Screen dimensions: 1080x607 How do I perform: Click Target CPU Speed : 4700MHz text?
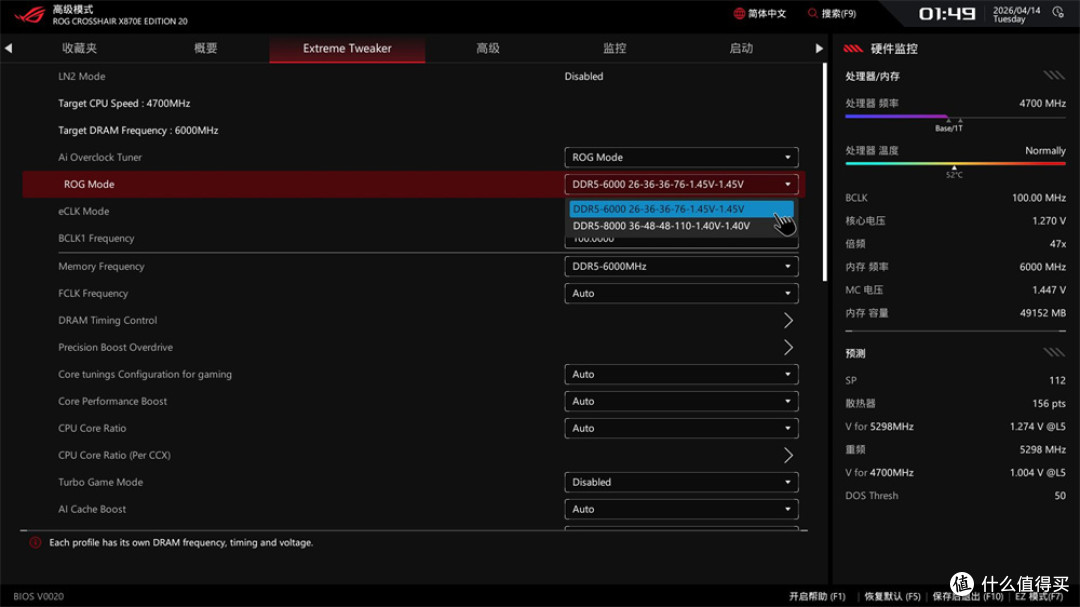(124, 103)
